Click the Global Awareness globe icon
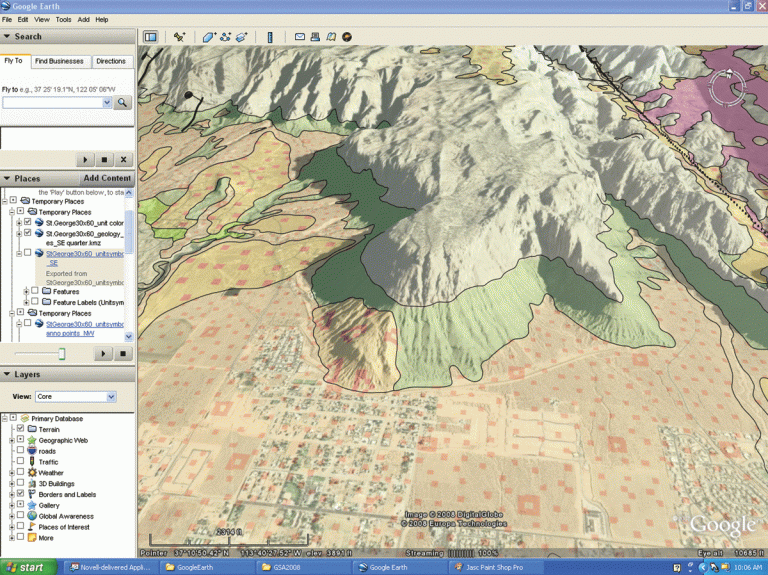This screenshot has height=575, width=768. click(32, 516)
